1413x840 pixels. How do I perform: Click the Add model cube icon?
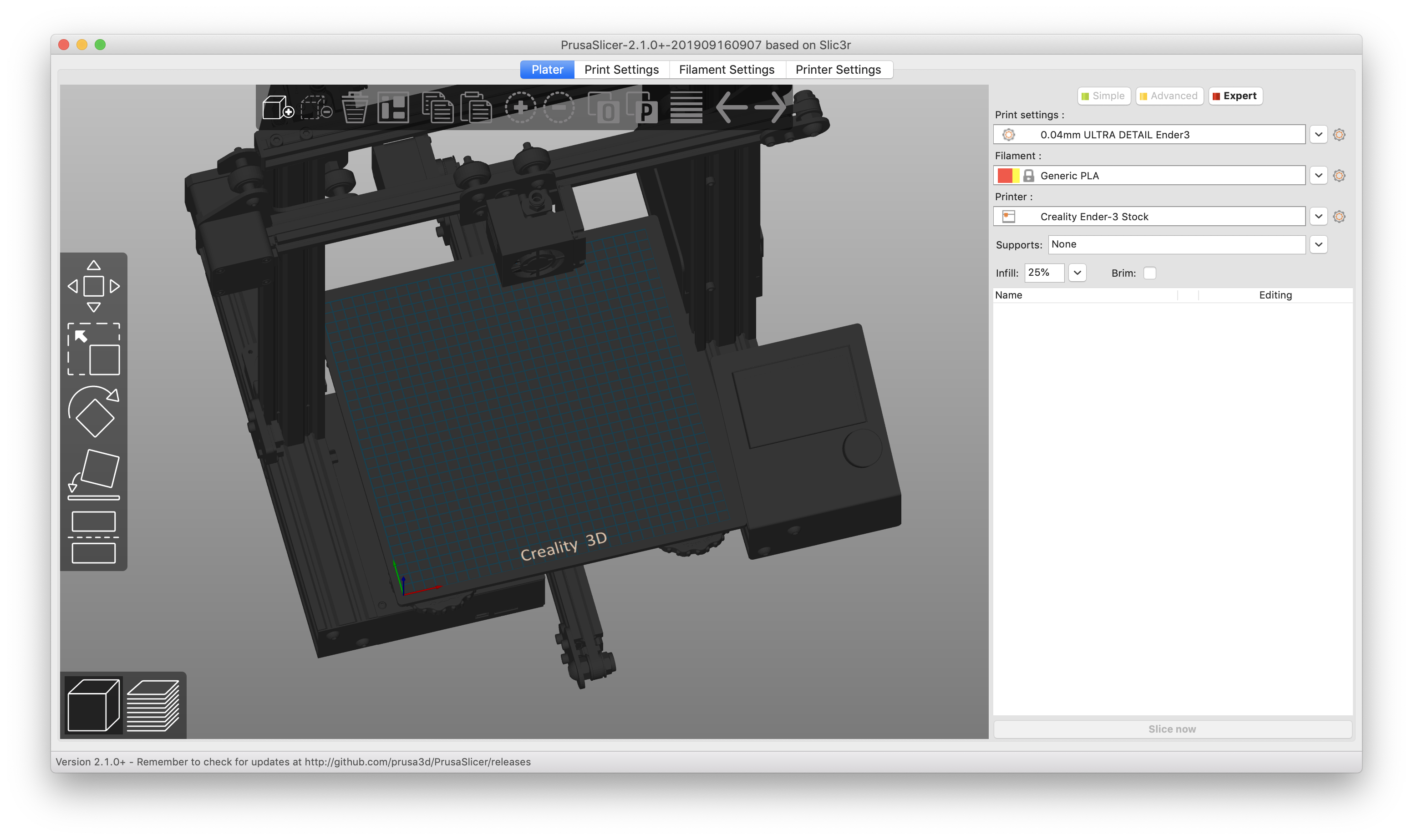(277, 107)
